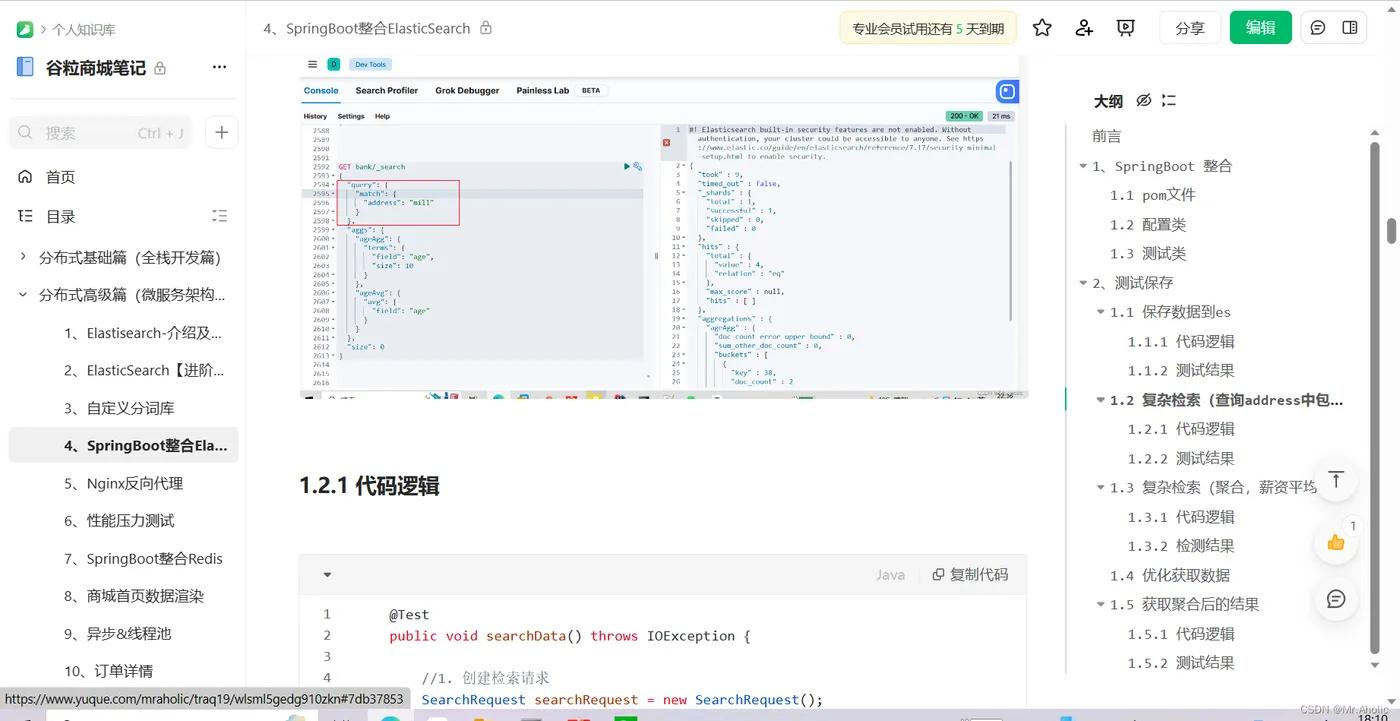Click 个人知识库 breadcrumb link

[83, 29]
